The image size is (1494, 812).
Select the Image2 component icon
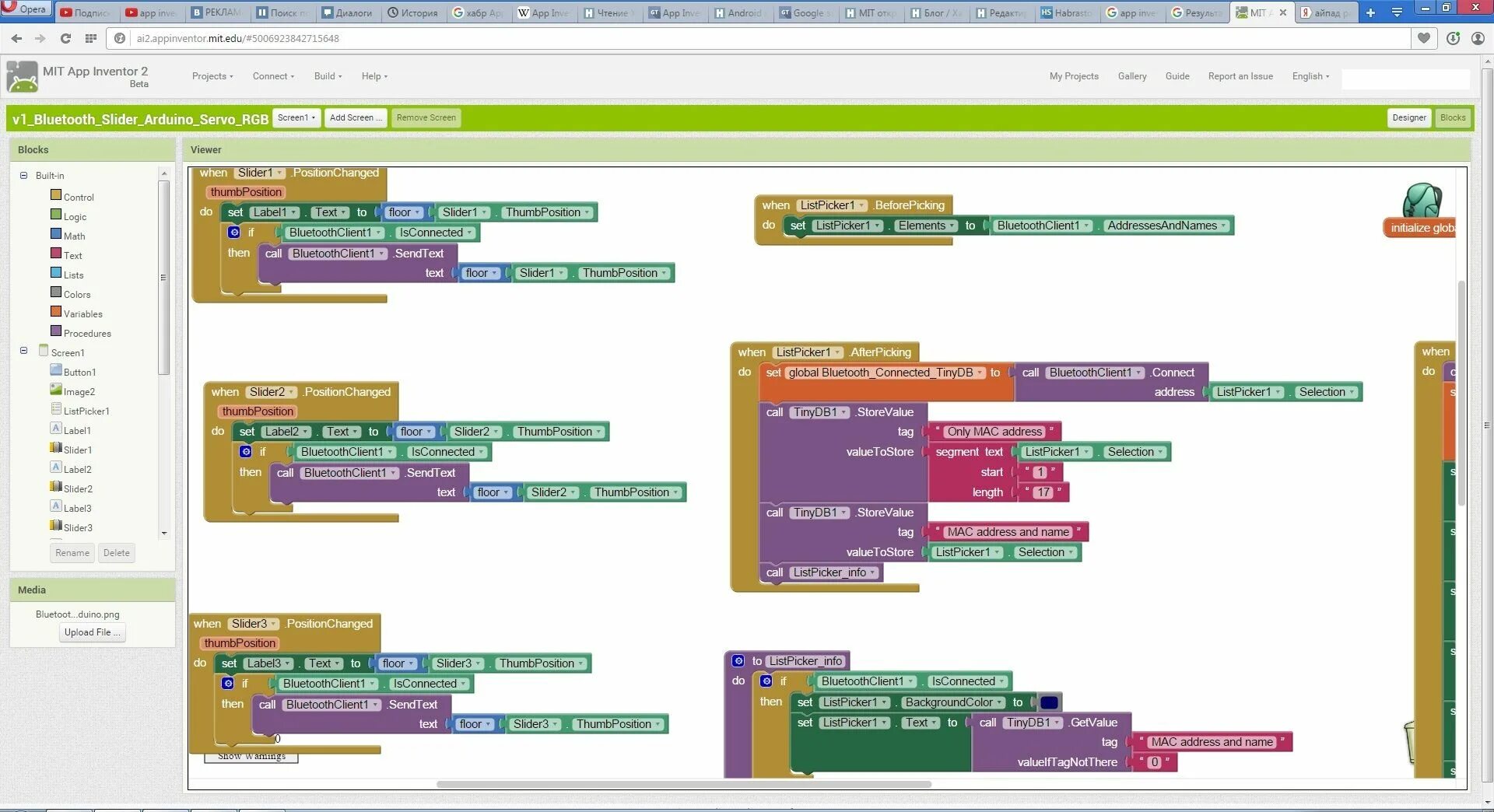pyautogui.click(x=56, y=390)
